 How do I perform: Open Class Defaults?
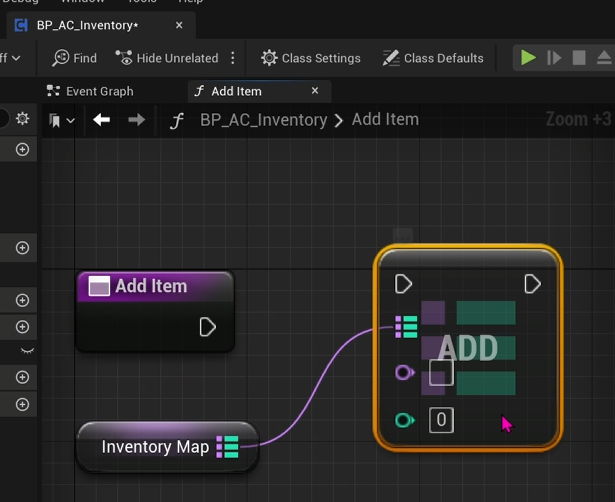433,58
